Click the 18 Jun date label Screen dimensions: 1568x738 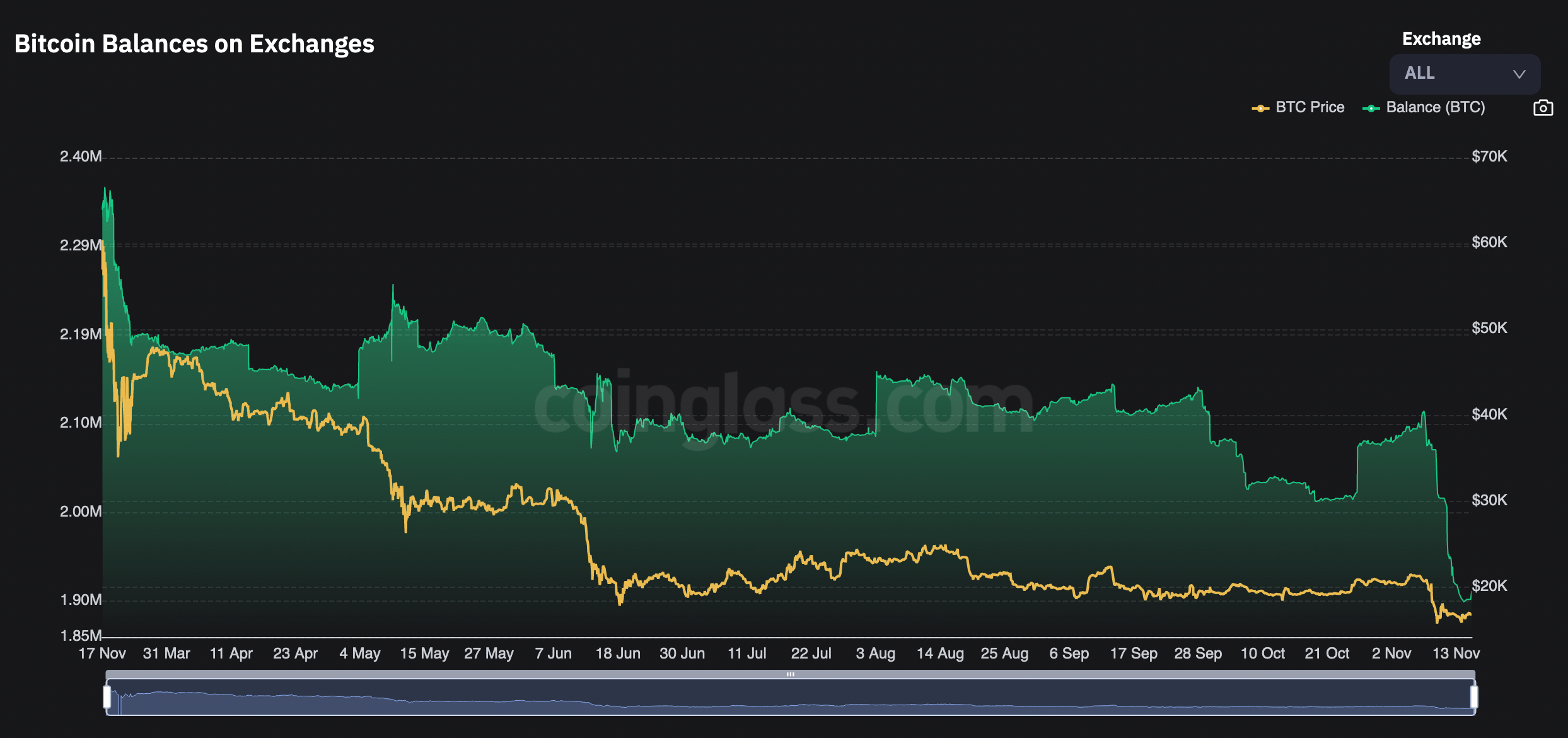click(618, 653)
